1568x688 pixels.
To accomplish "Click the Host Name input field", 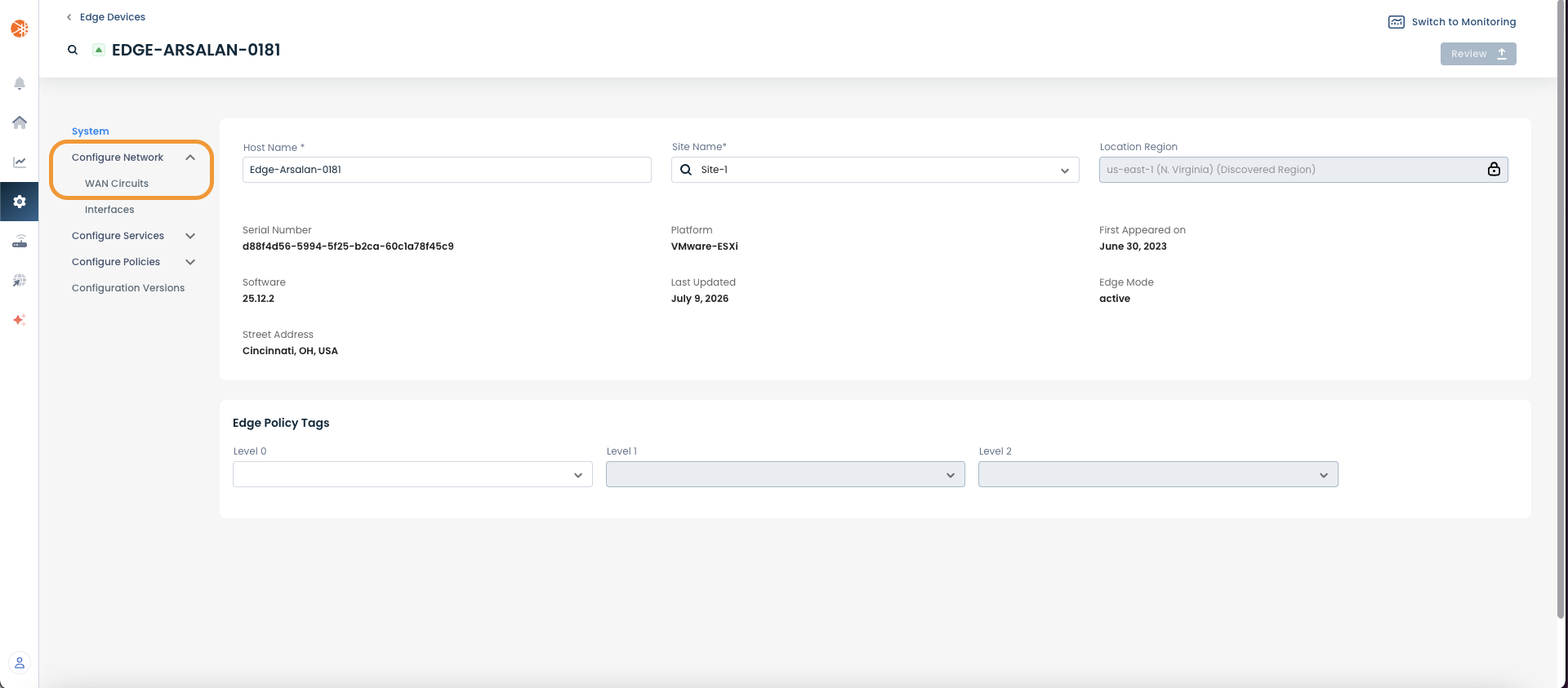I will coord(447,170).
